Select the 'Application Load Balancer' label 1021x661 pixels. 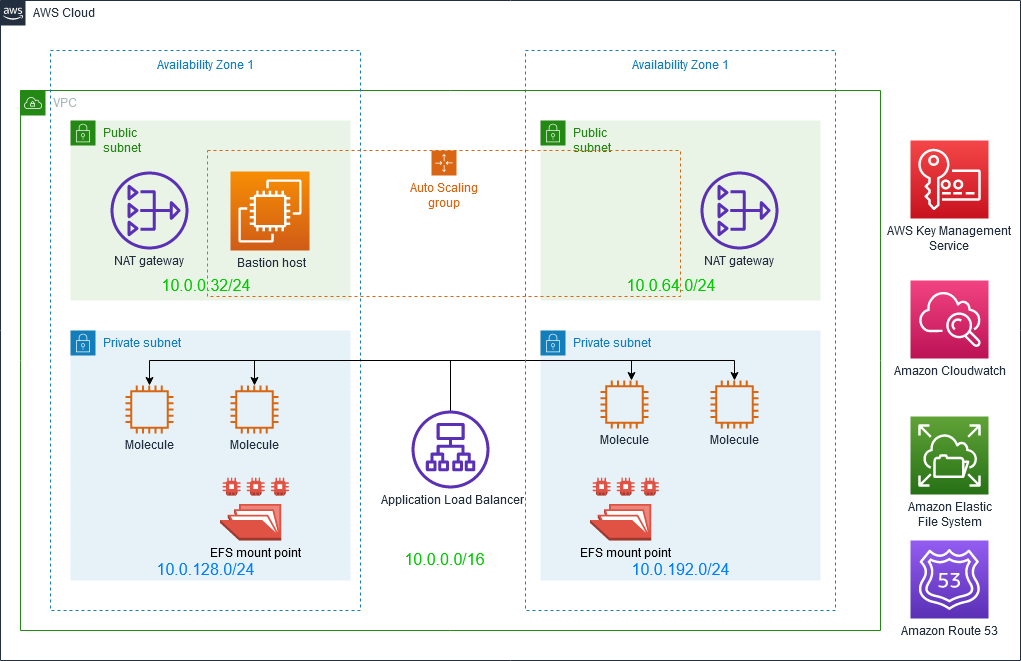pos(452,499)
